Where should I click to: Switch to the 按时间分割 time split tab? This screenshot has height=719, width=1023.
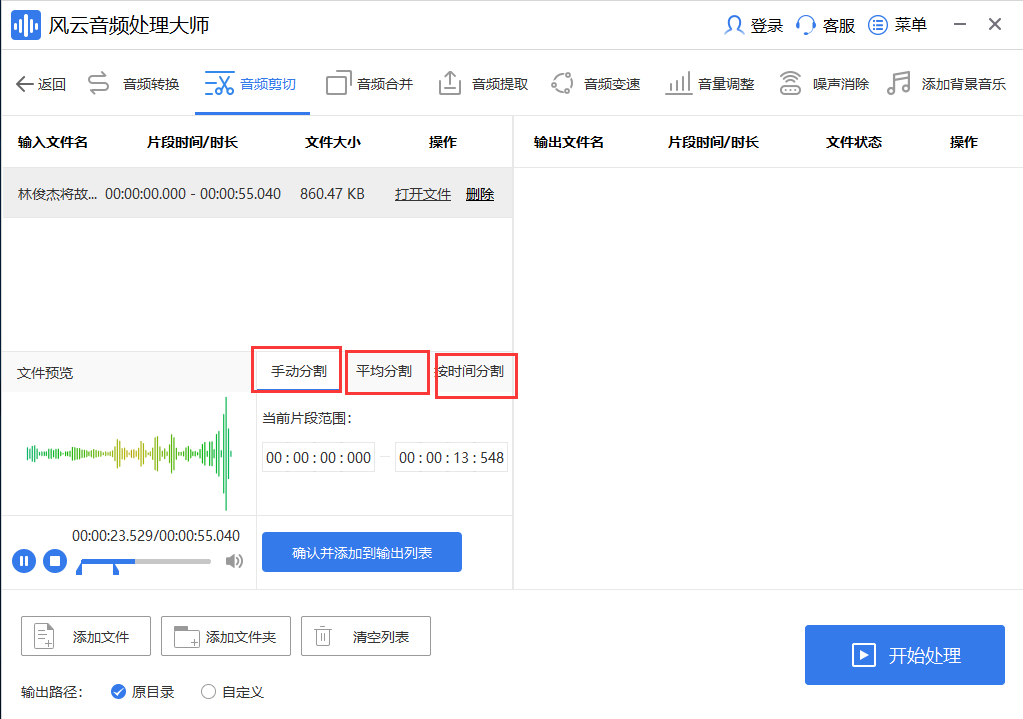pos(471,371)
